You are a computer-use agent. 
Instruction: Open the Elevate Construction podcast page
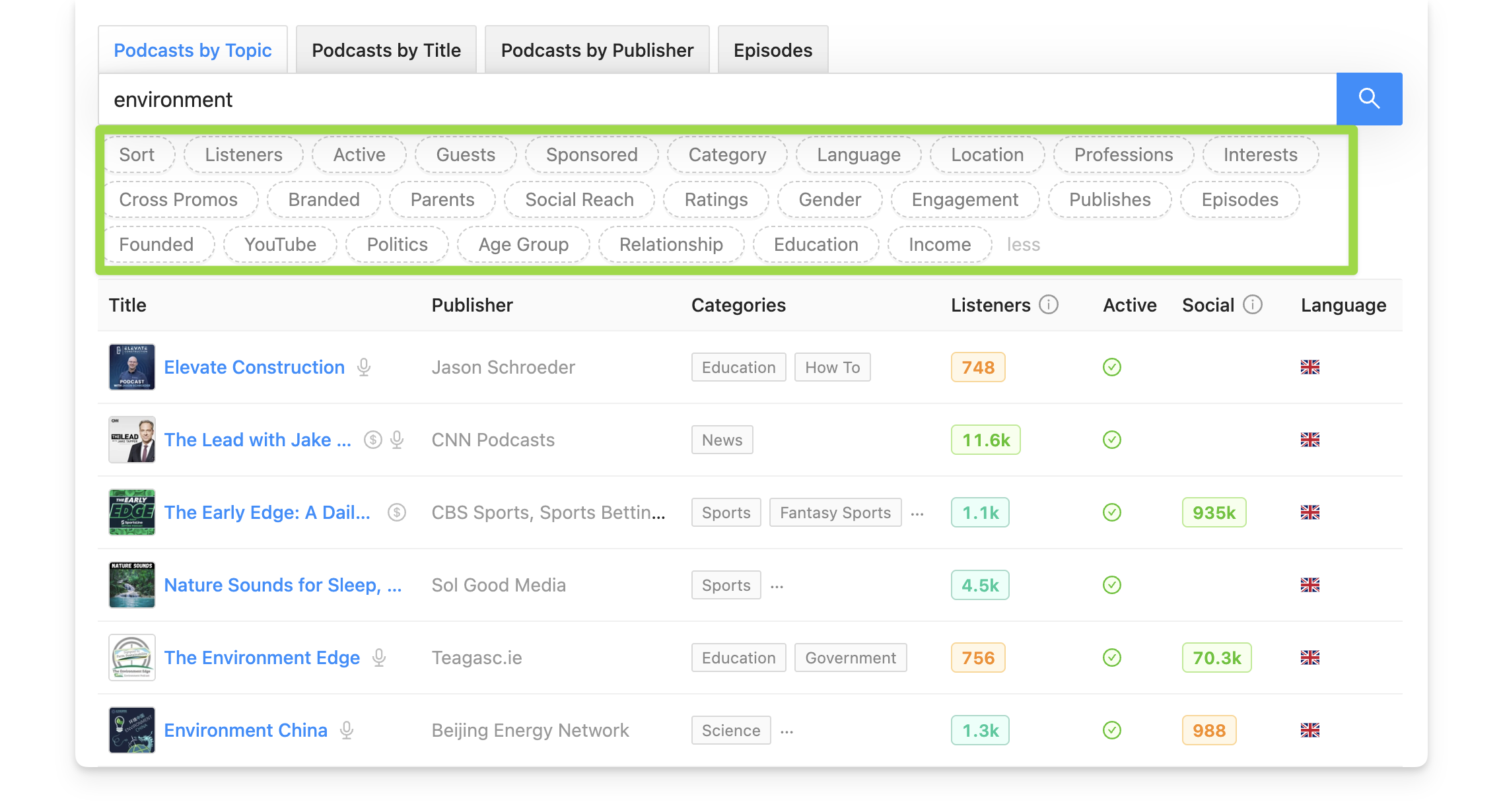click(x=254, y=367)
